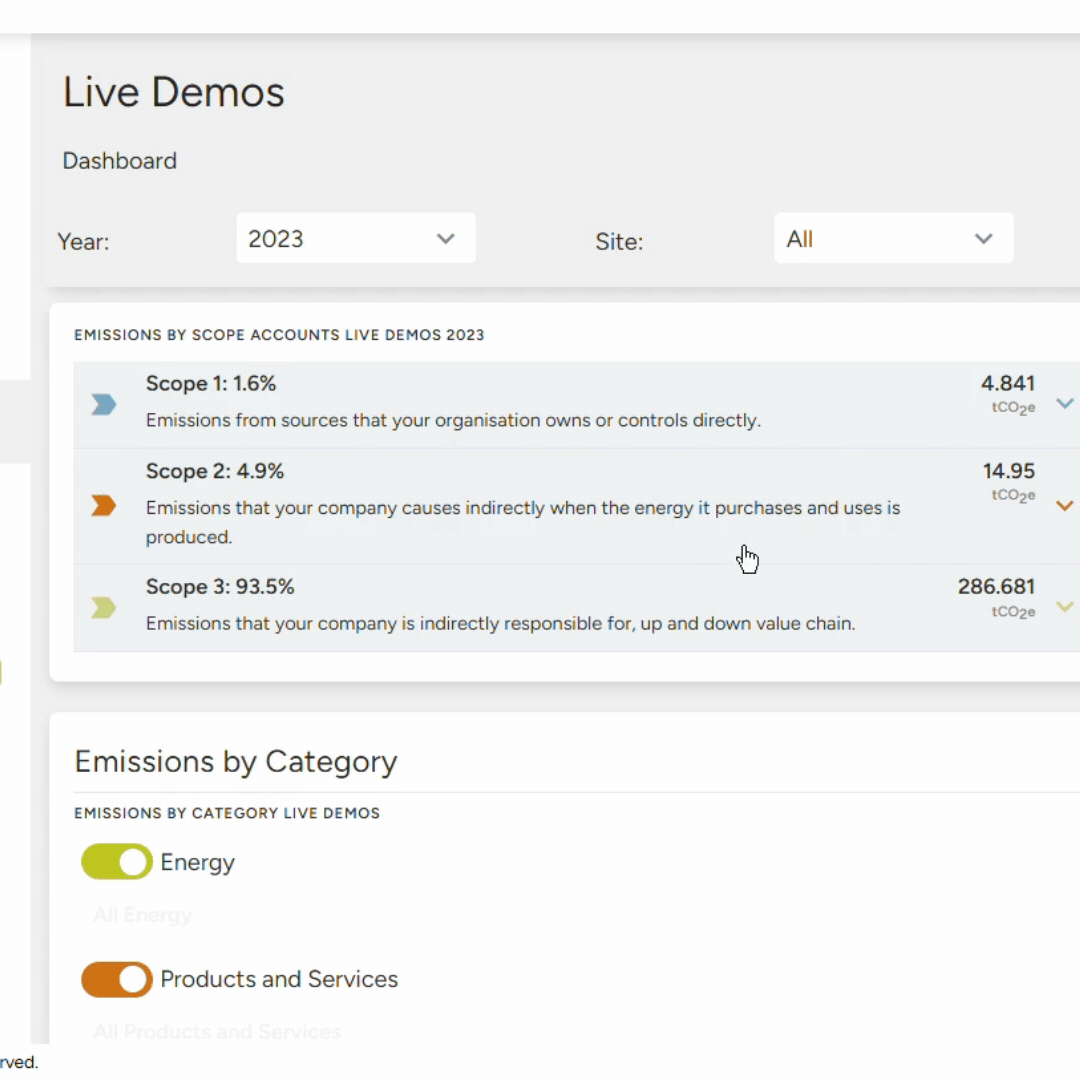The height and width of the screenshot is (1080, 1080).
Task: Open the Year dropdown showing 2023
Action: point(355,238)
